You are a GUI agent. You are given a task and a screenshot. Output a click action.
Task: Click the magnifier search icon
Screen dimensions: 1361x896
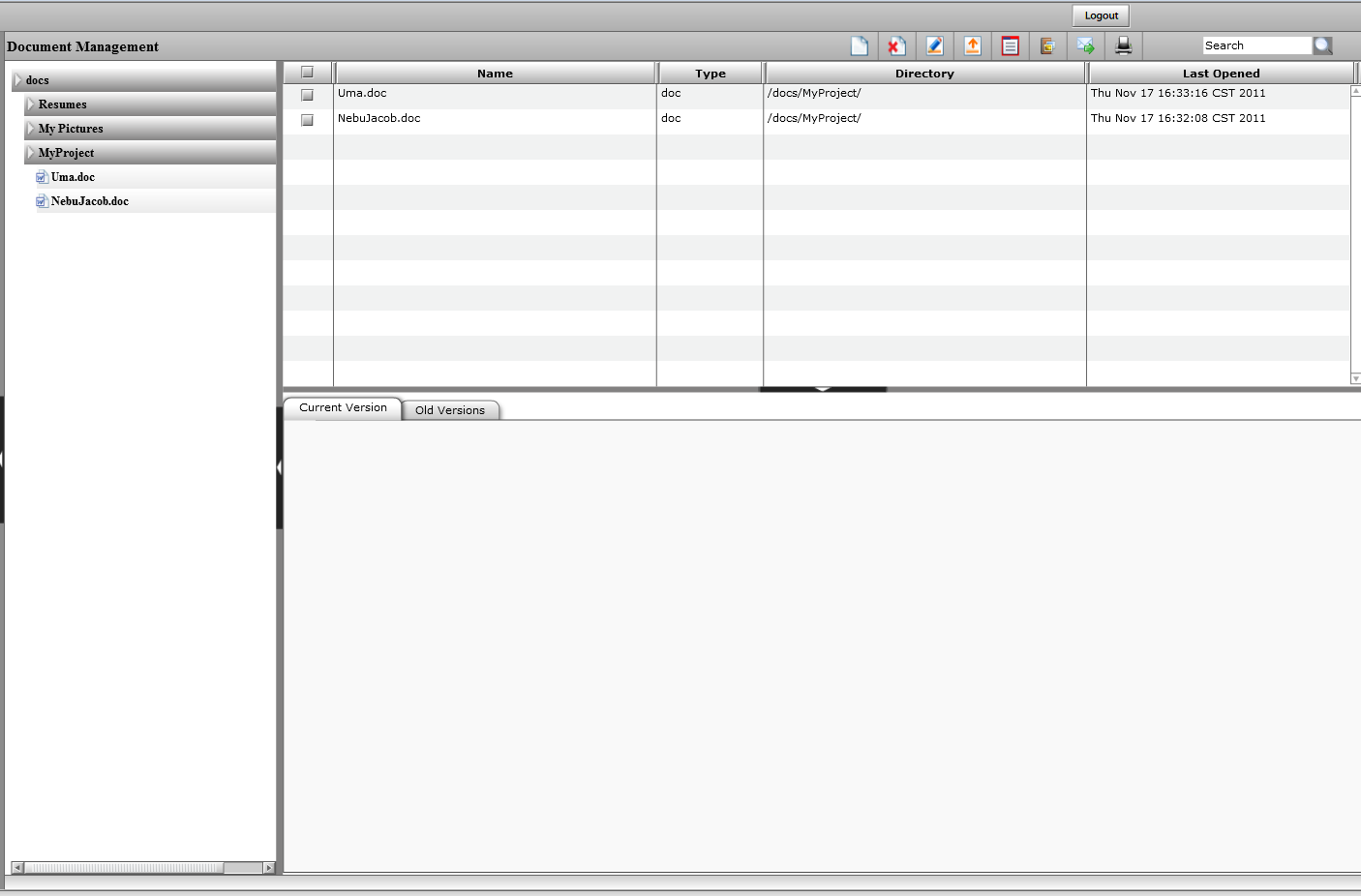pos(1322,45)
